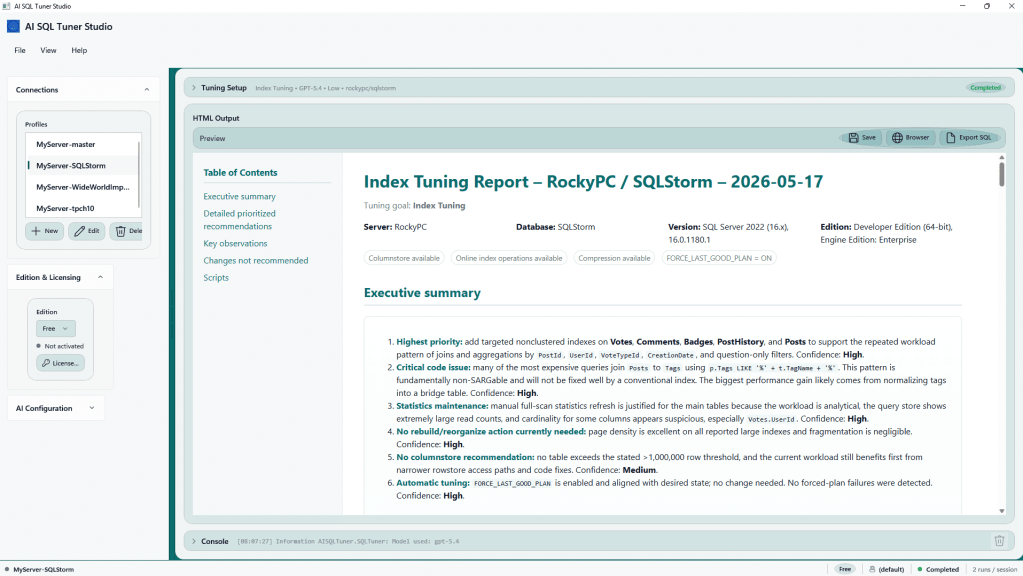
Task: Open the License dialog with key icon
Action: pos(60,363)
